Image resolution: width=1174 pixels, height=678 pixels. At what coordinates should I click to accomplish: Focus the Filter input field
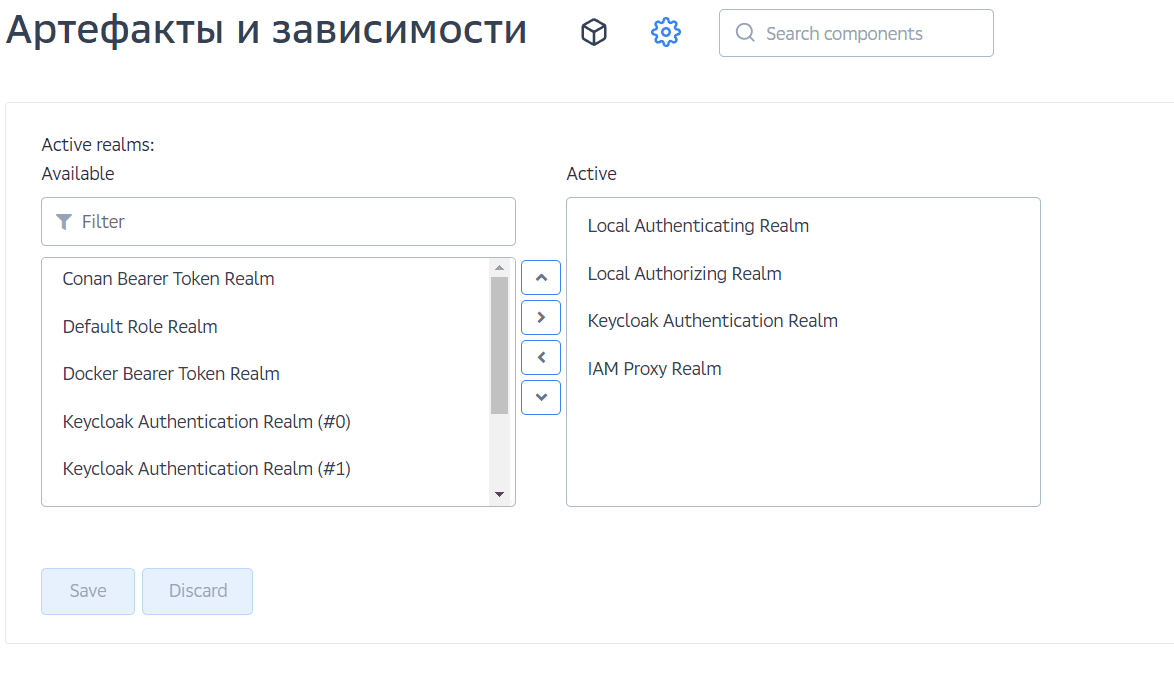click(290, 222)
